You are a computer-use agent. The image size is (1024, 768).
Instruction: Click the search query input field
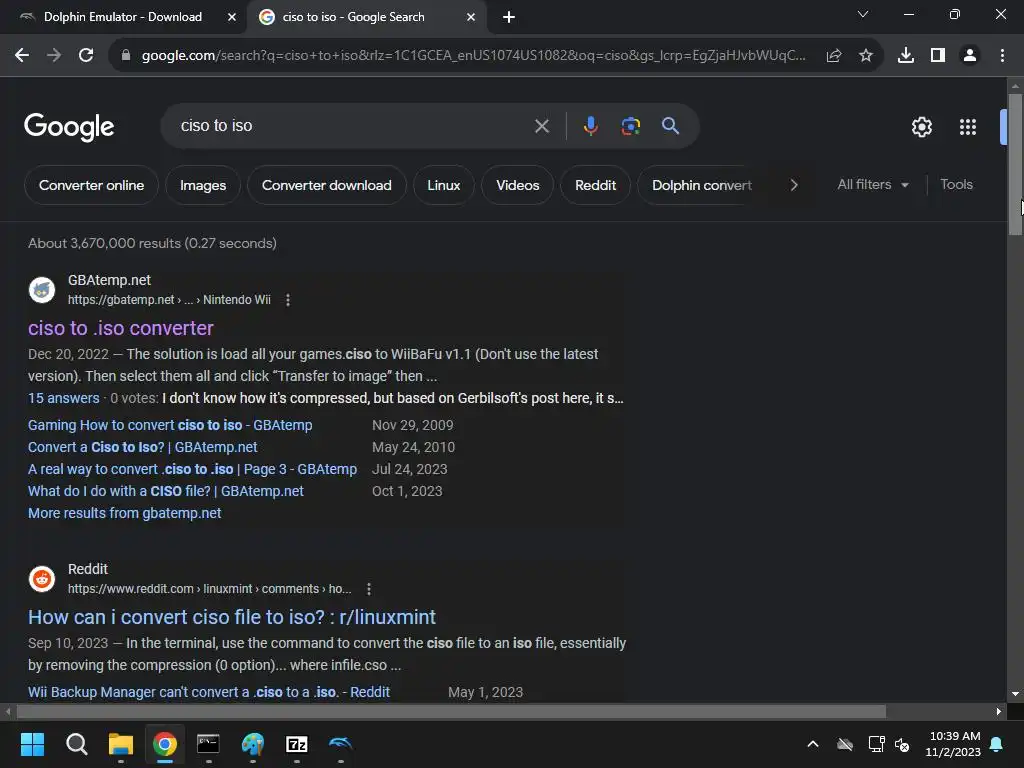tap(353, 126)
